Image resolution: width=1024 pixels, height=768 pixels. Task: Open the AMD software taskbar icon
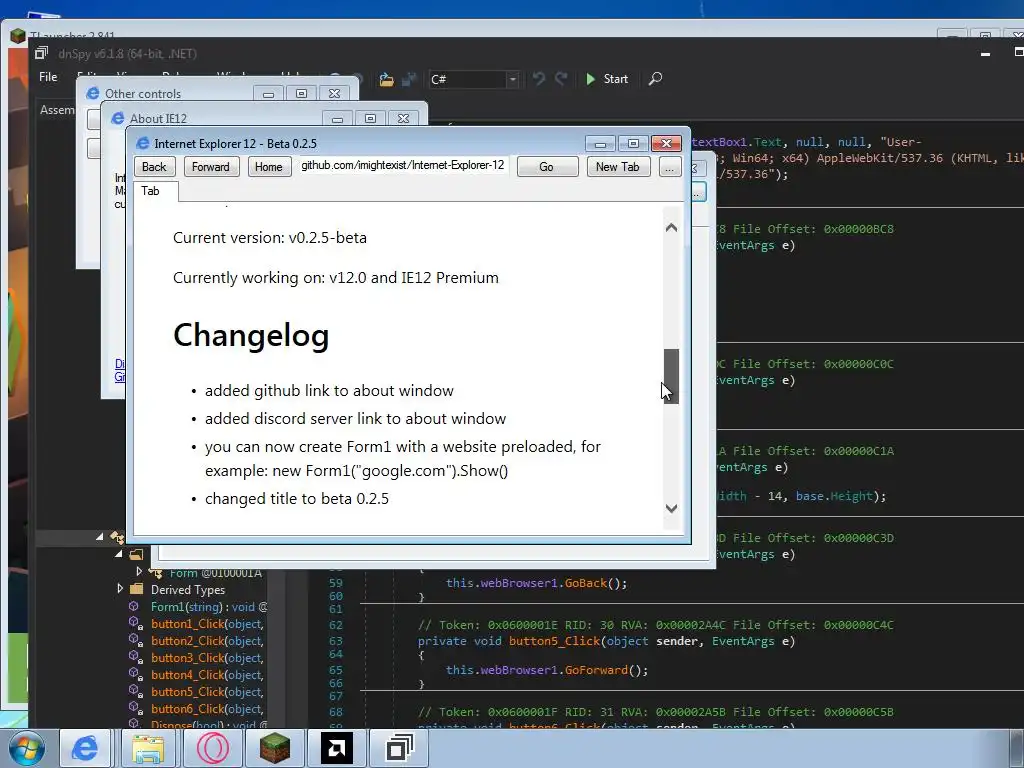coord(337,748)
